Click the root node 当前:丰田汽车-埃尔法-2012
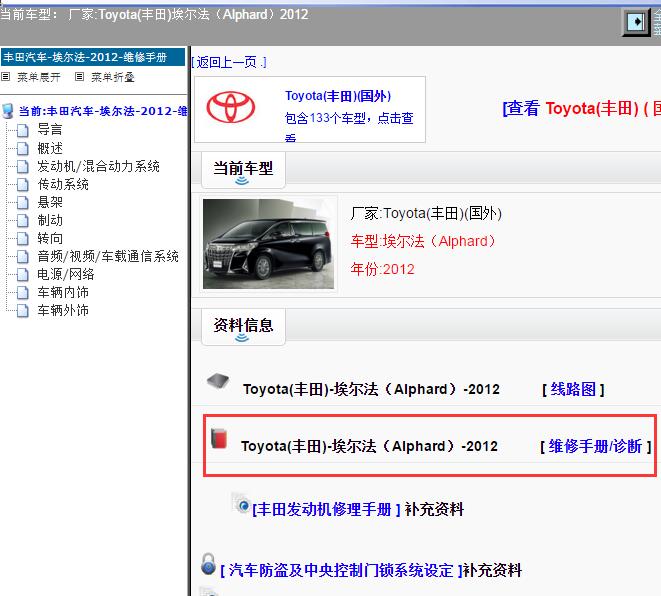661x596 pixels. click(103, 111)
